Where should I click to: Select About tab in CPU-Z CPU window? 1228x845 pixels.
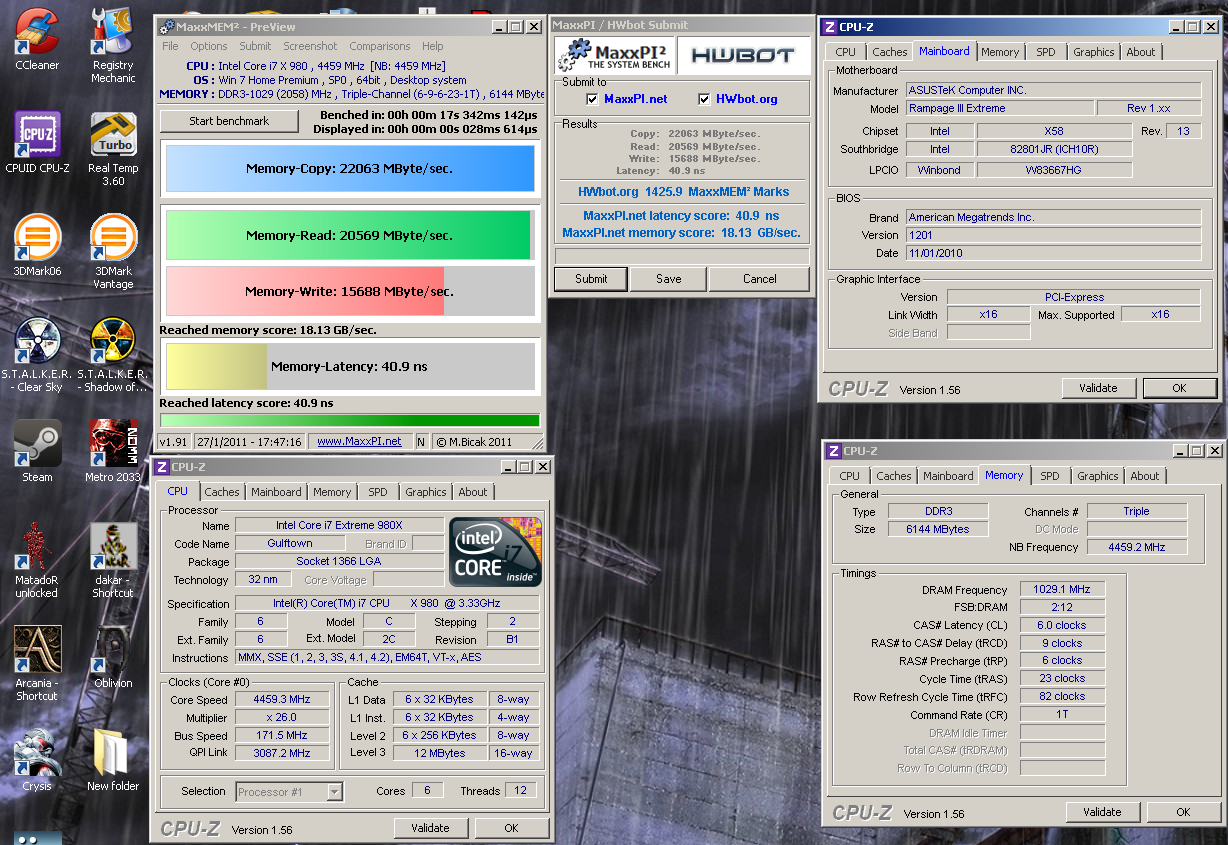473,492
